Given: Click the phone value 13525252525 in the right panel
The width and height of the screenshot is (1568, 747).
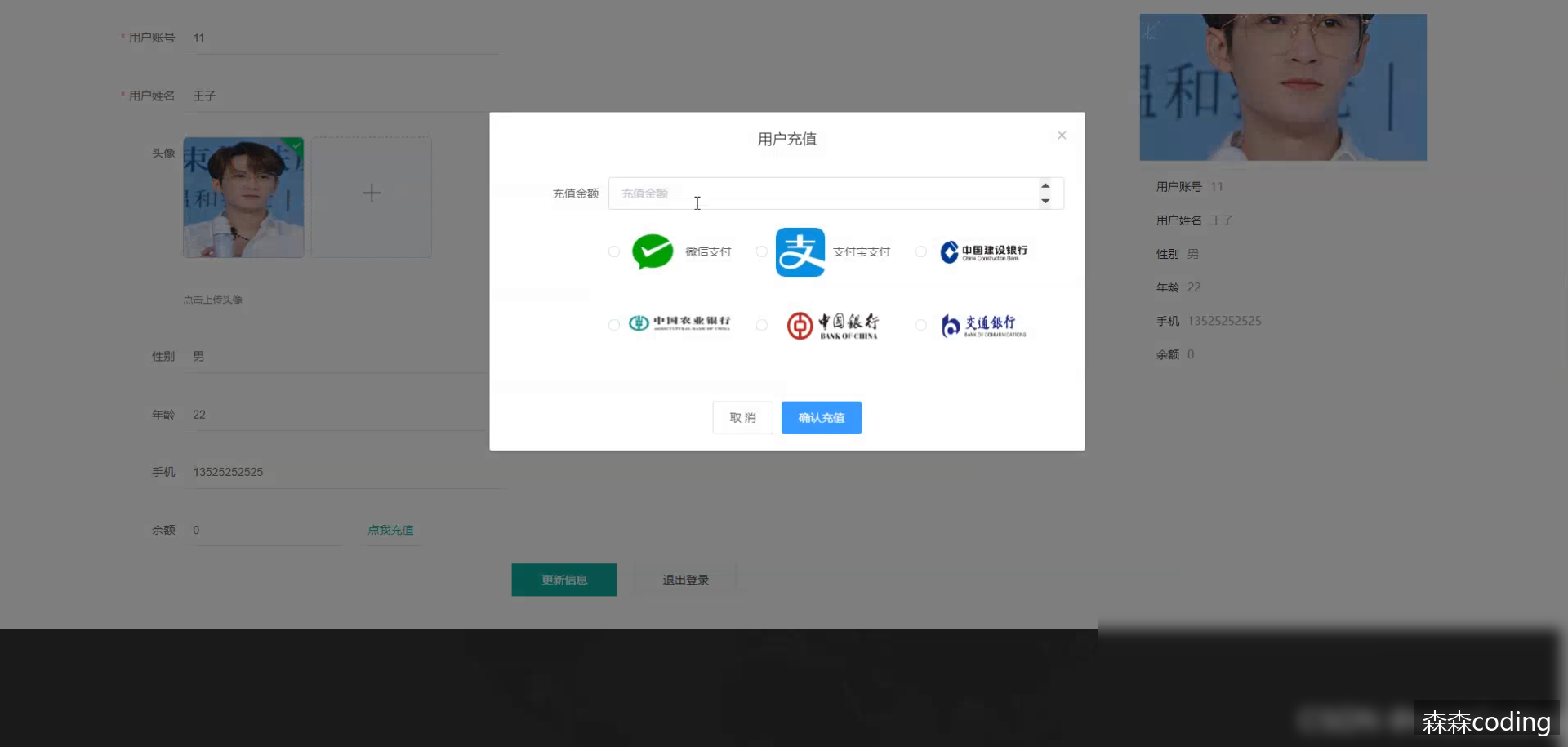Looking at the screenshot, I should [1224, 321].
